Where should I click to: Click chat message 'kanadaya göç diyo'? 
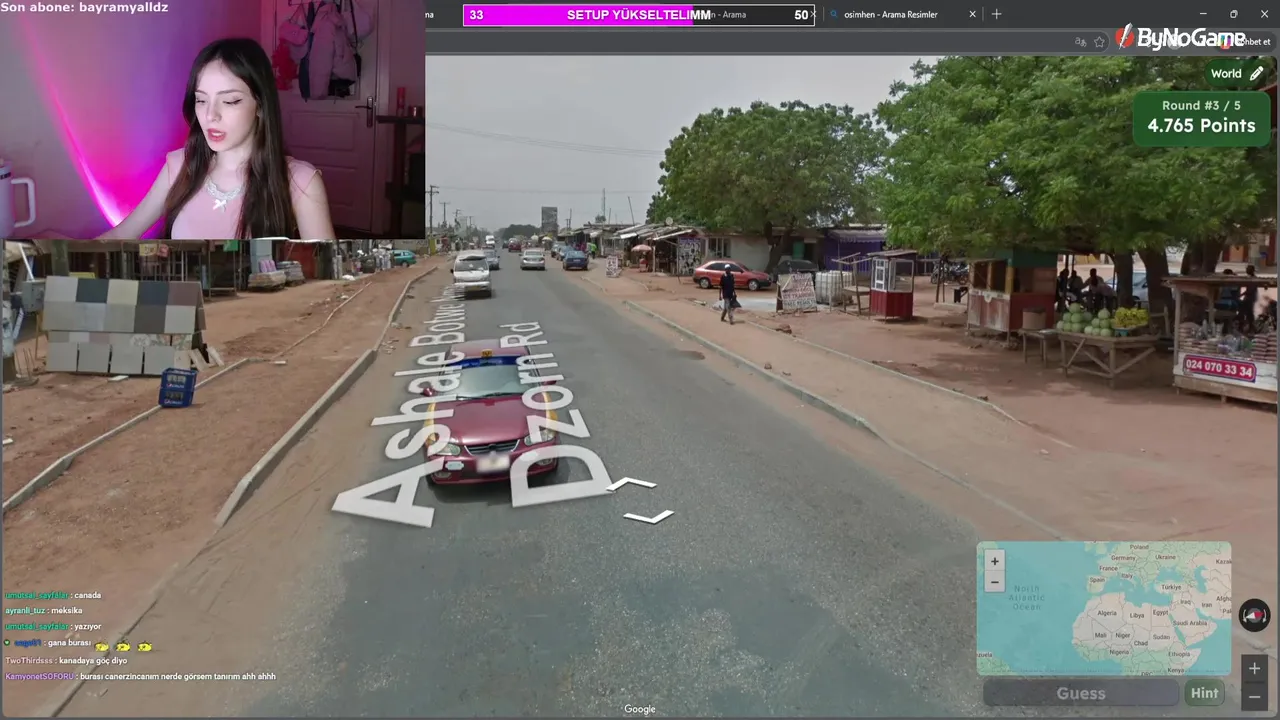93,661
